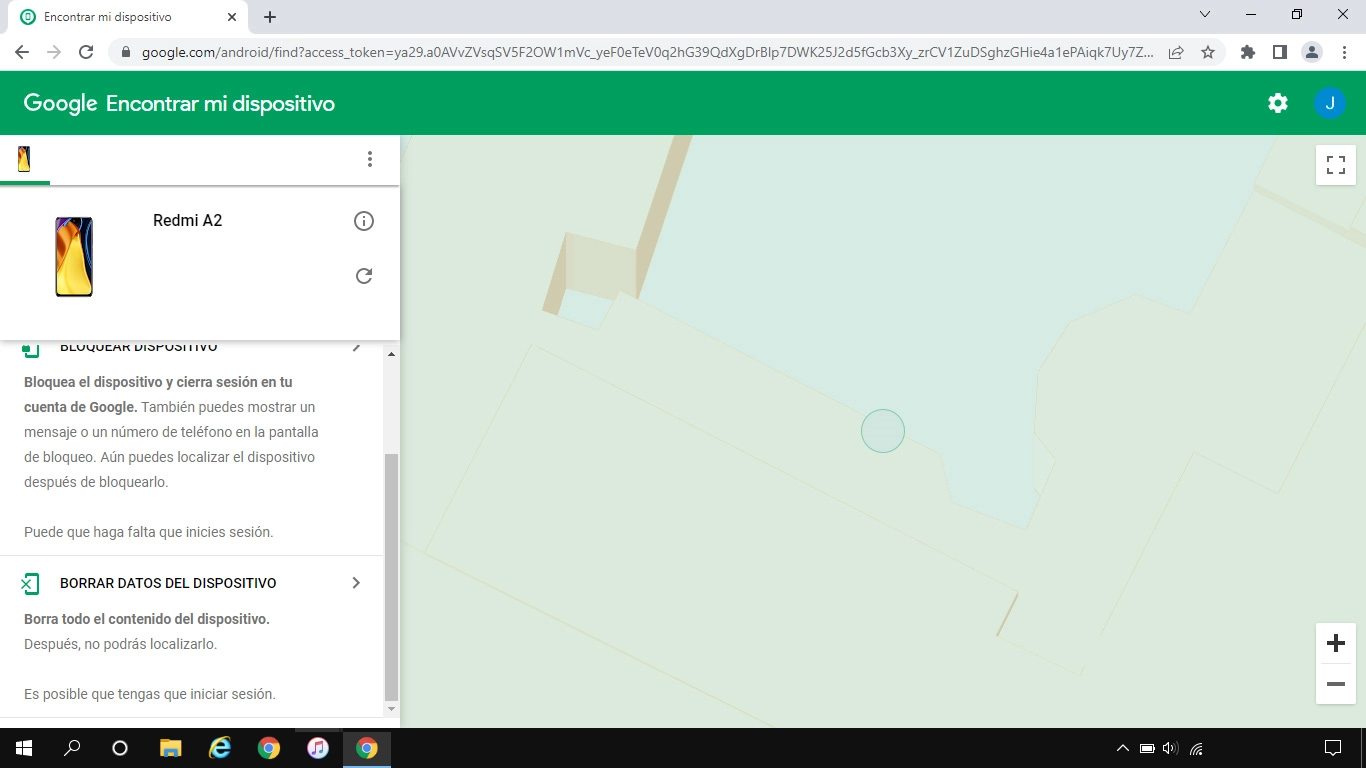Open iTunes from the taskbar
The image size is (1366, 768).
[x=318, y=747]
